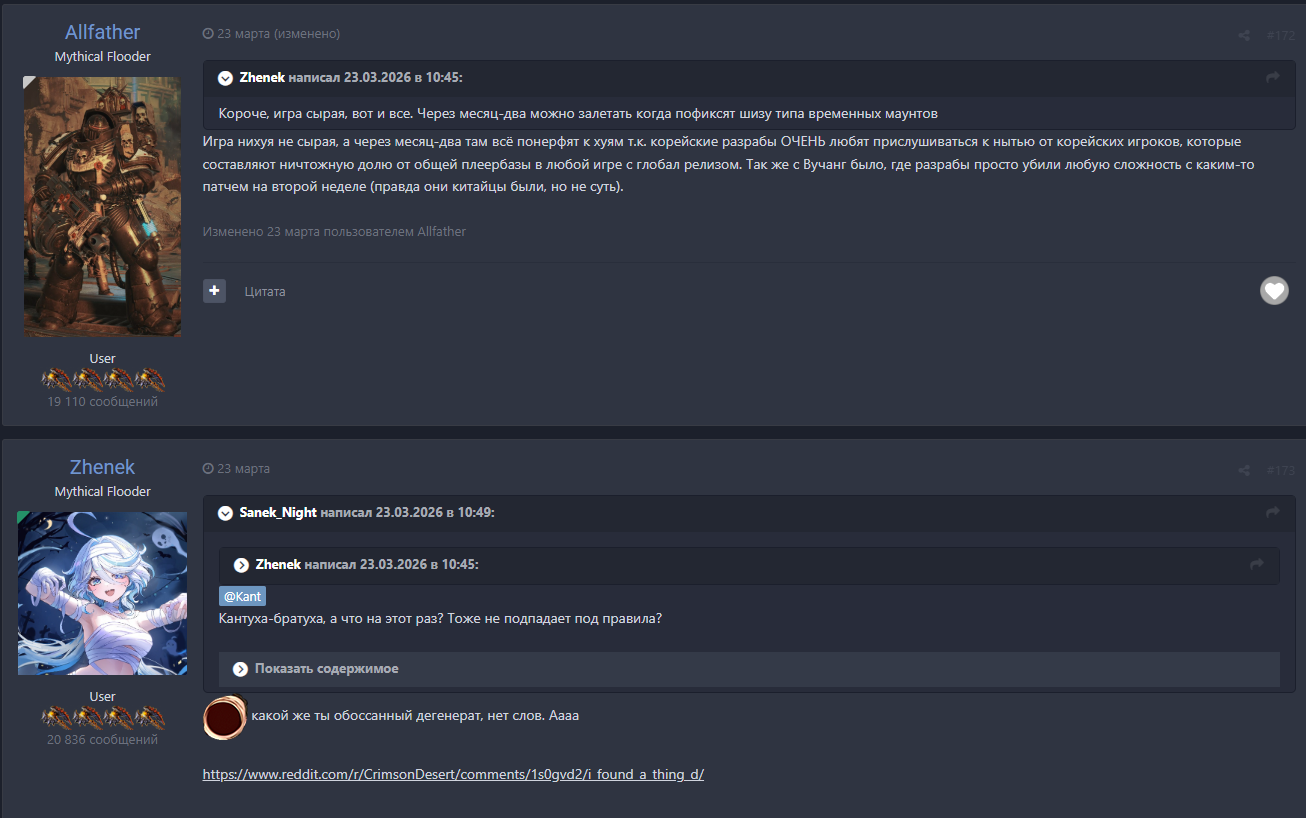Click "Цитата" to quote Allfather's post
The image size is (1306, 818).
click(x=265, y=292)
